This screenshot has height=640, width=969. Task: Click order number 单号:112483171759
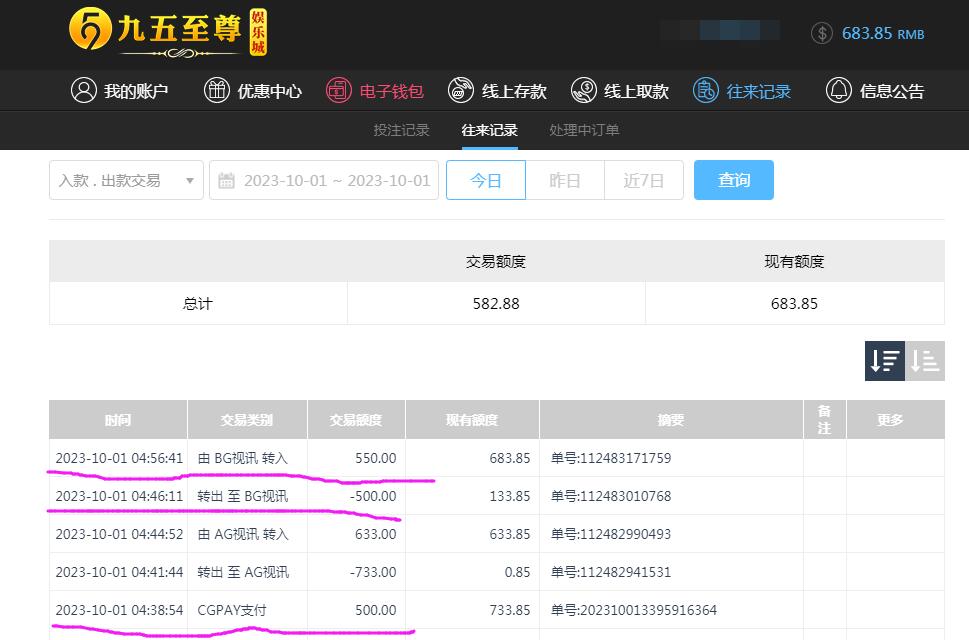(611, 458)
